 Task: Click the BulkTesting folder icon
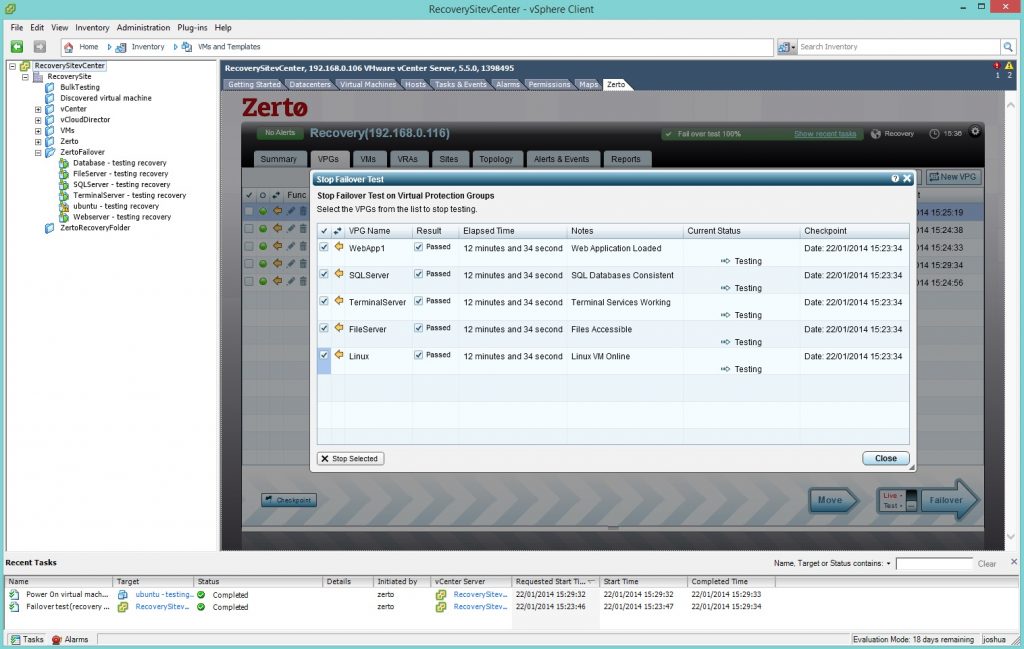point(50,87)
